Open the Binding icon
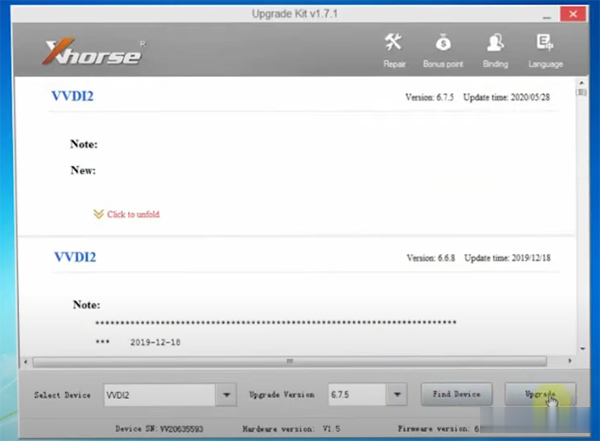 pos(496,50)
